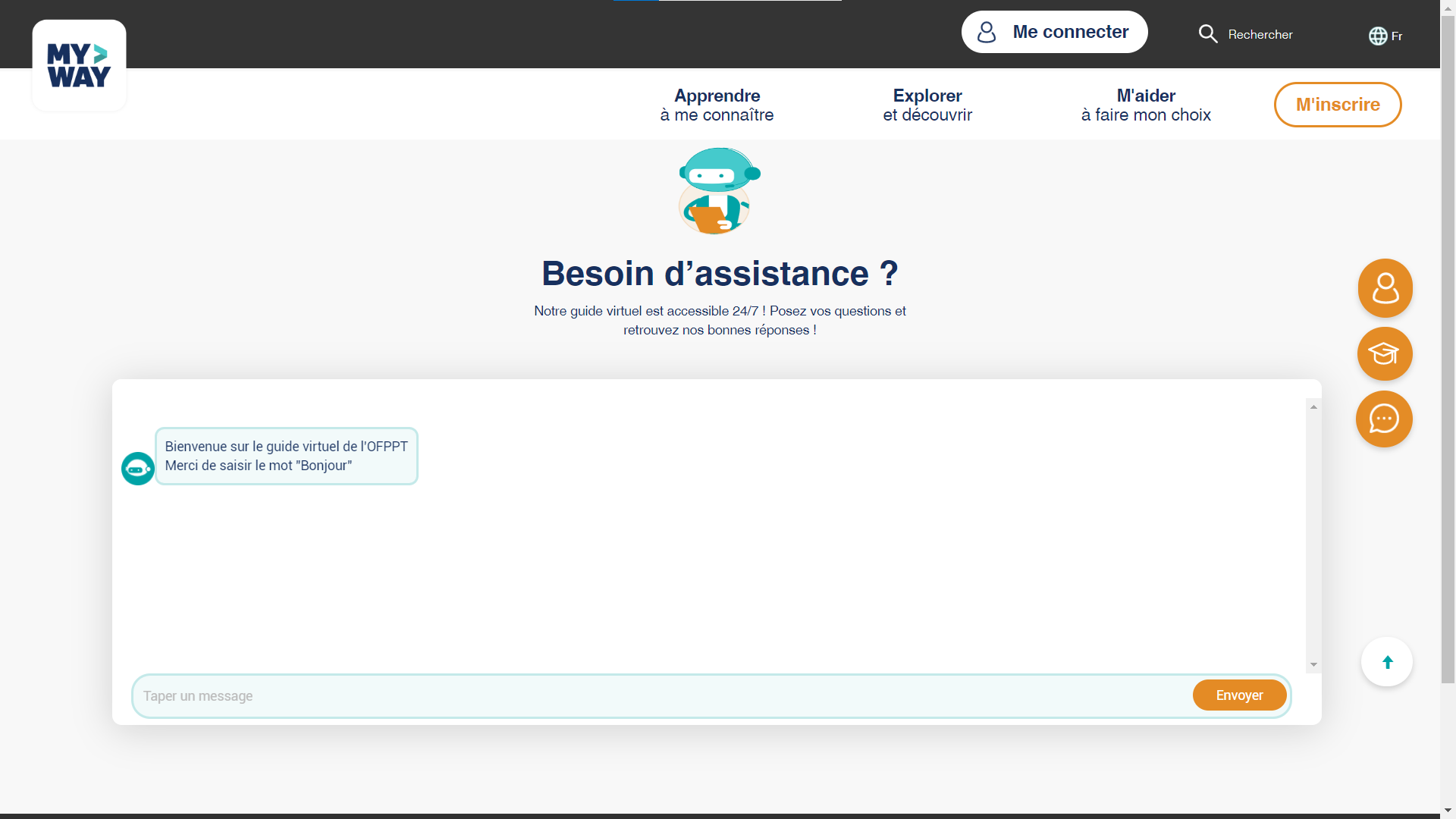Click the chat panel scroll down arrow
The width and height of the screenshot is (1456, 819).
pos(1313,664)
